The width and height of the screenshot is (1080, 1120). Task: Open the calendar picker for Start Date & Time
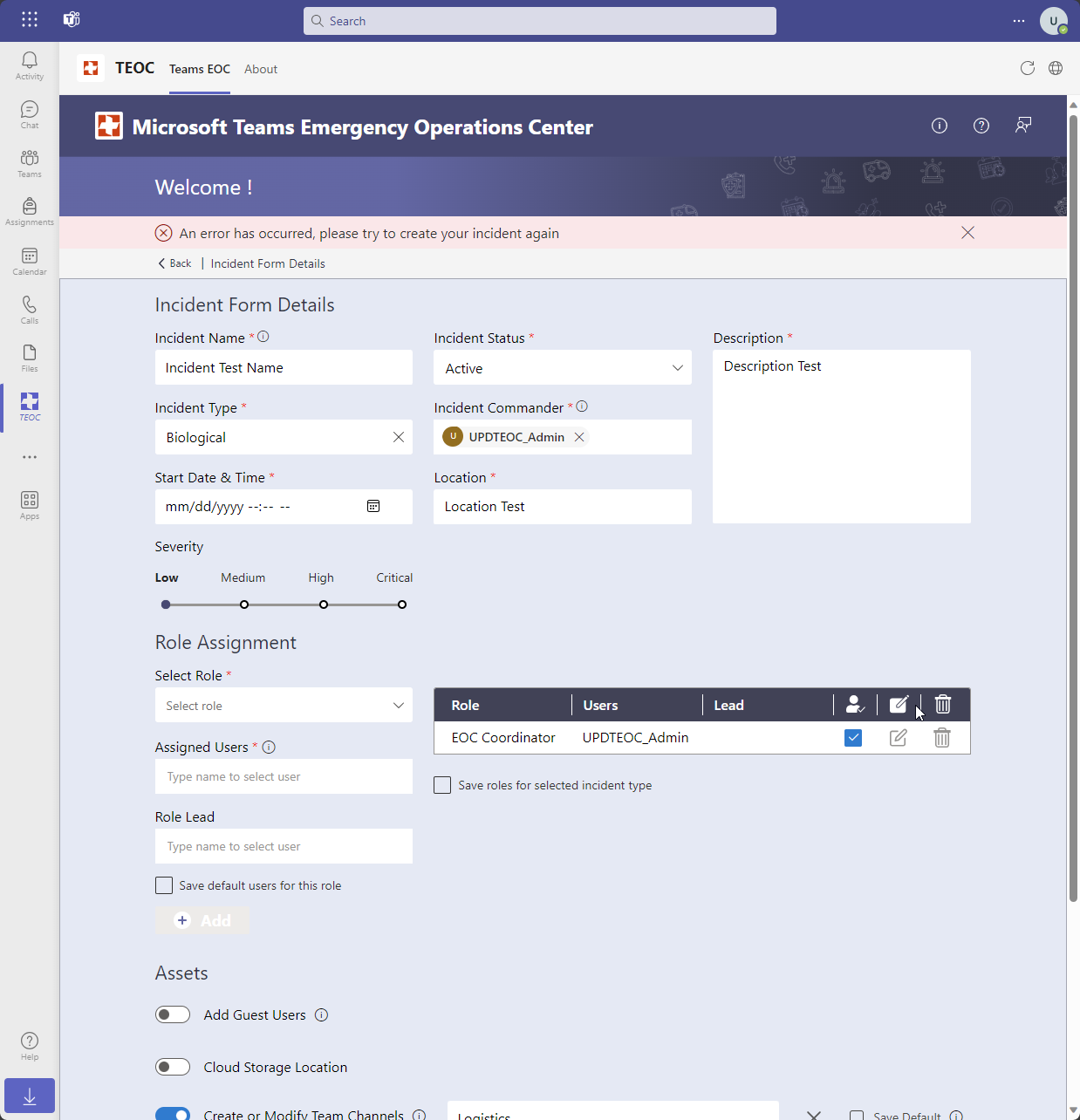click(x=373, y=506)
